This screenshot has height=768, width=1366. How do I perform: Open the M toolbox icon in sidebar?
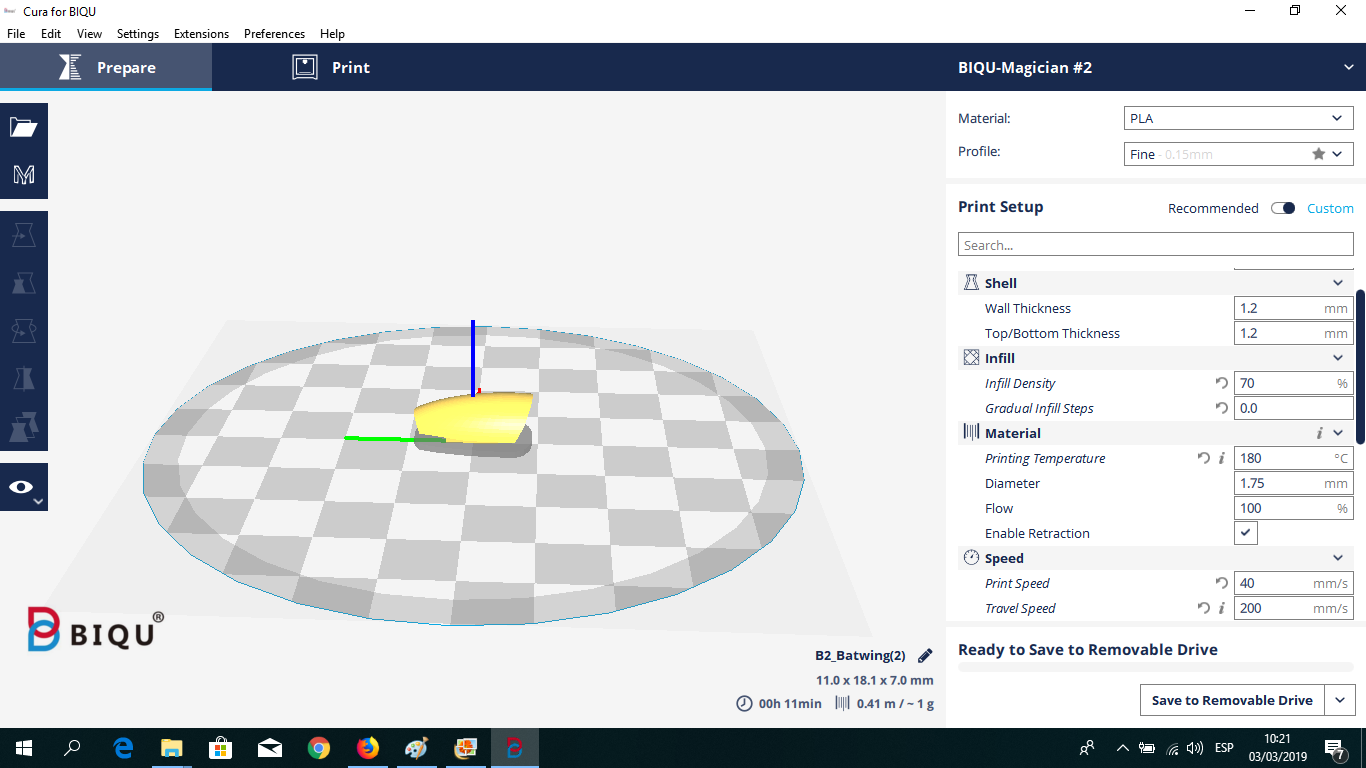[24, 175]
